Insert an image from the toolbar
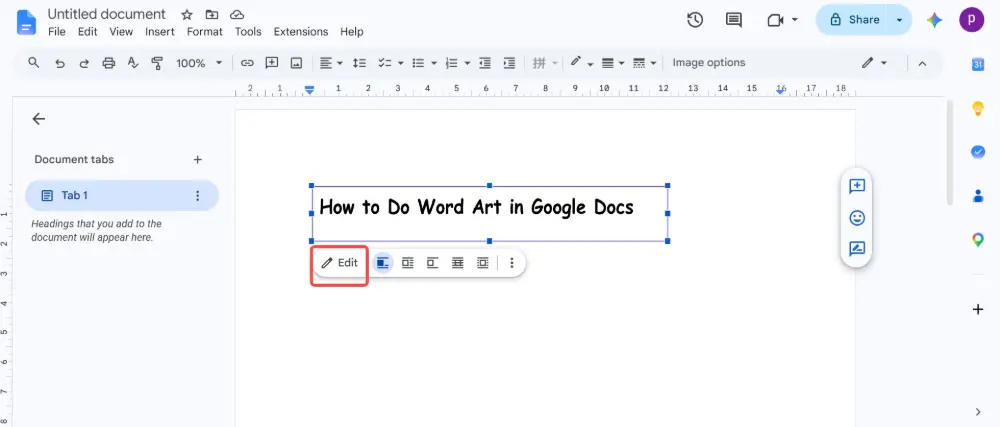Viewport: 1000px width, 427px height. 296,63
